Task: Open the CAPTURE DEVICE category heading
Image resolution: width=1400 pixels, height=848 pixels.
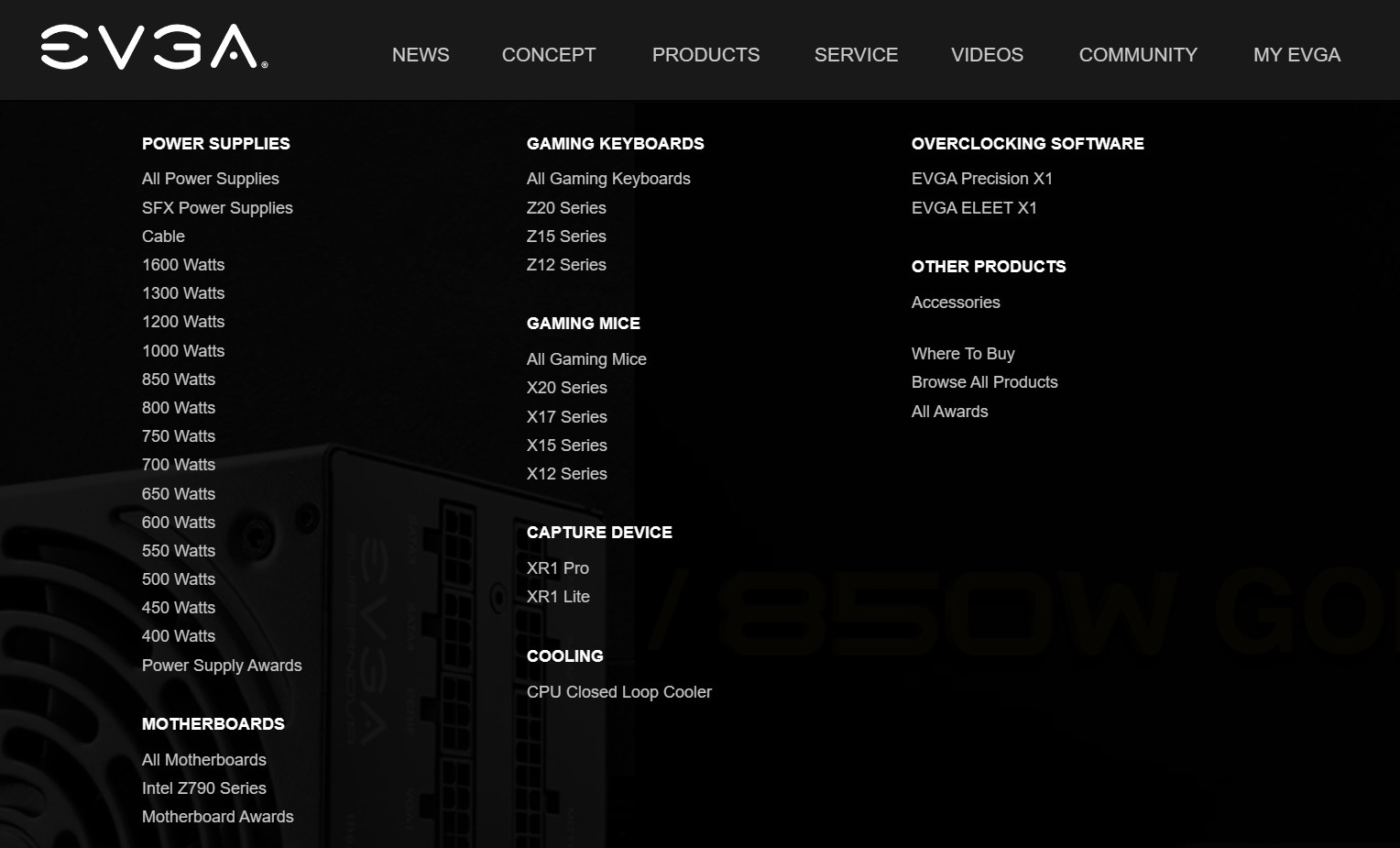Action: [599, 533]
